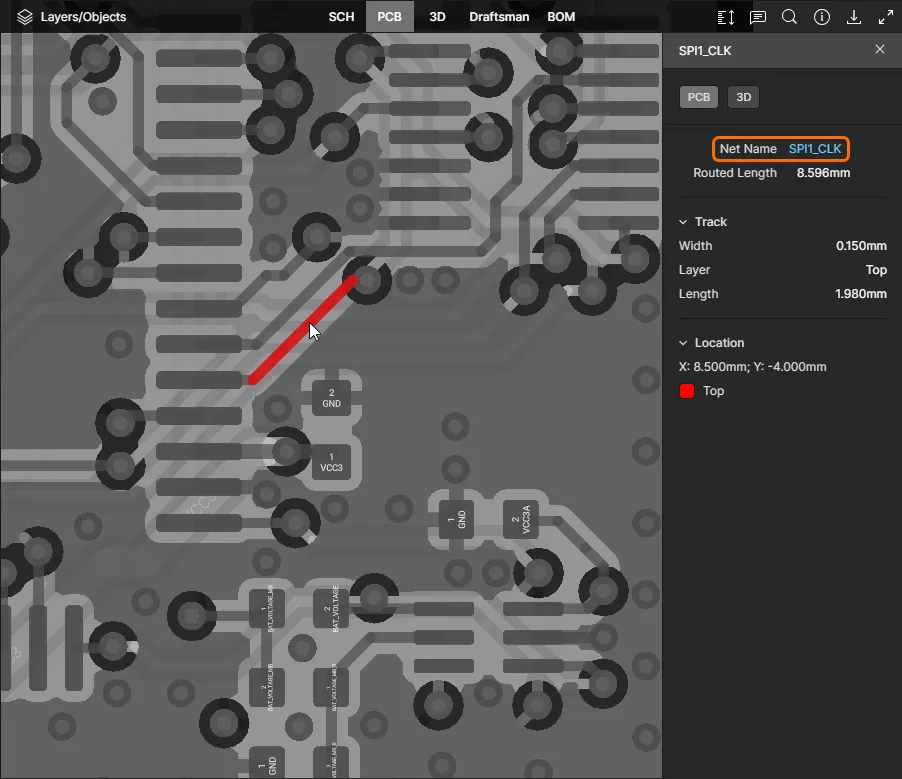
Task: Switch to the PCB tab in top bar
Action: point(389,17)
